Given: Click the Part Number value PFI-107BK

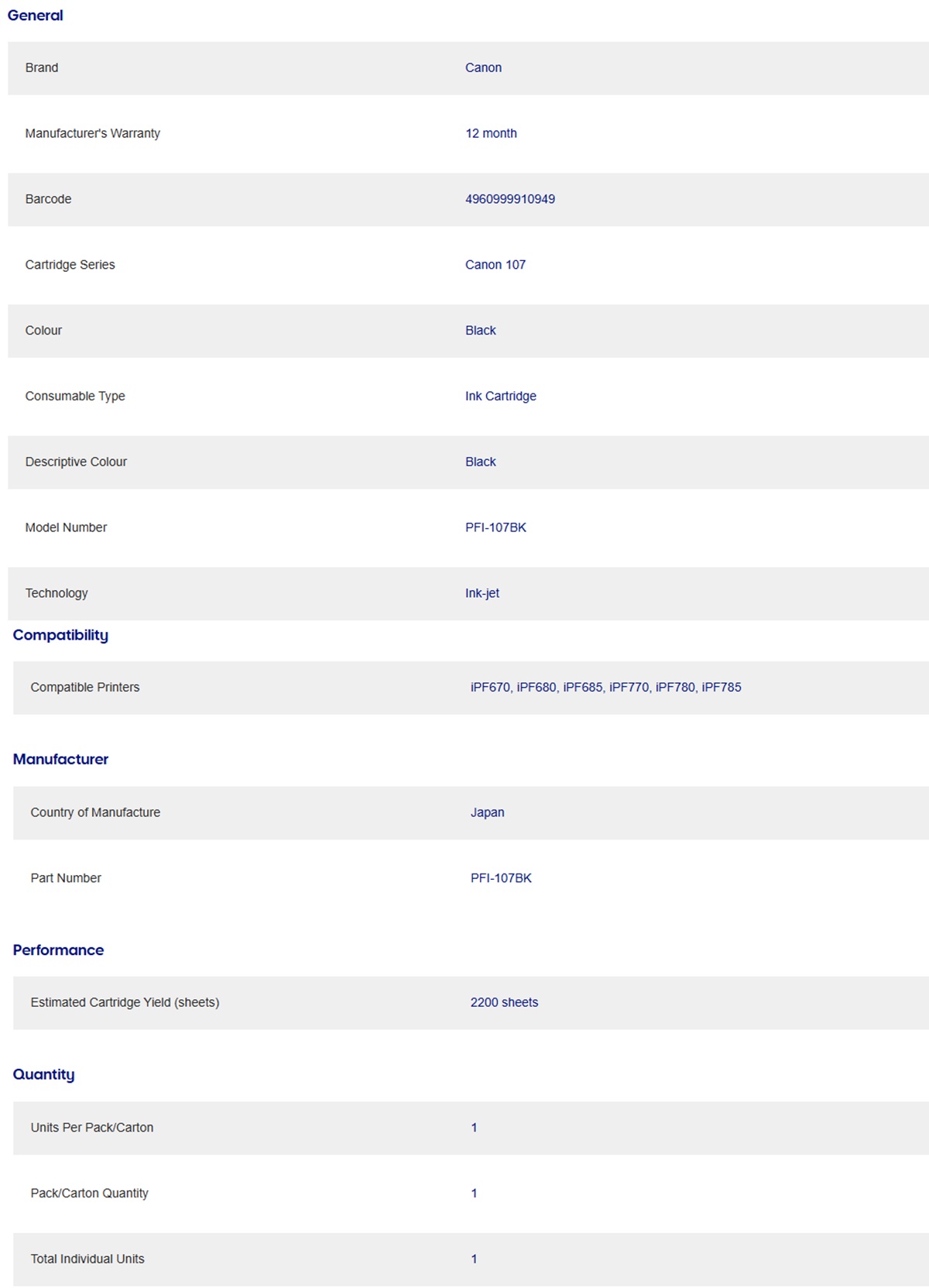Looking at the screenshot, I should [501, 878].
